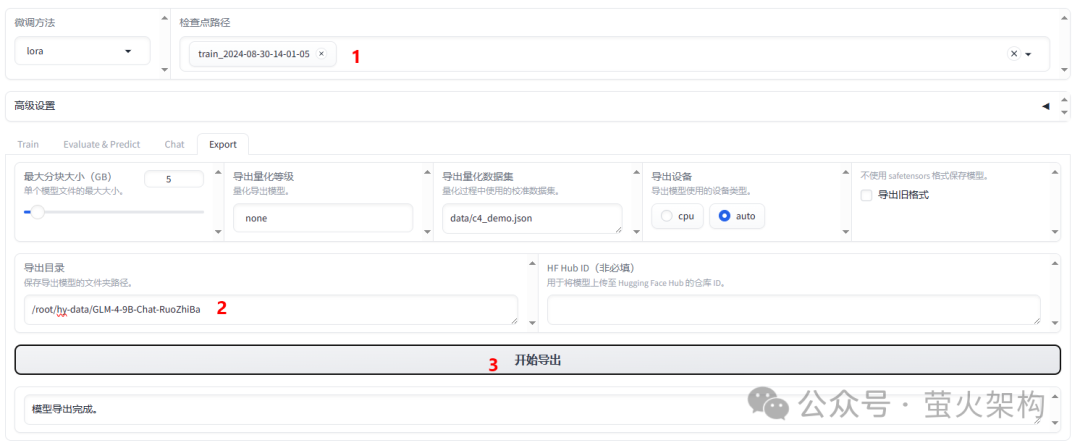
Task: Switch to the Evaluate & Predict tab
Action: tap(101, 144)
